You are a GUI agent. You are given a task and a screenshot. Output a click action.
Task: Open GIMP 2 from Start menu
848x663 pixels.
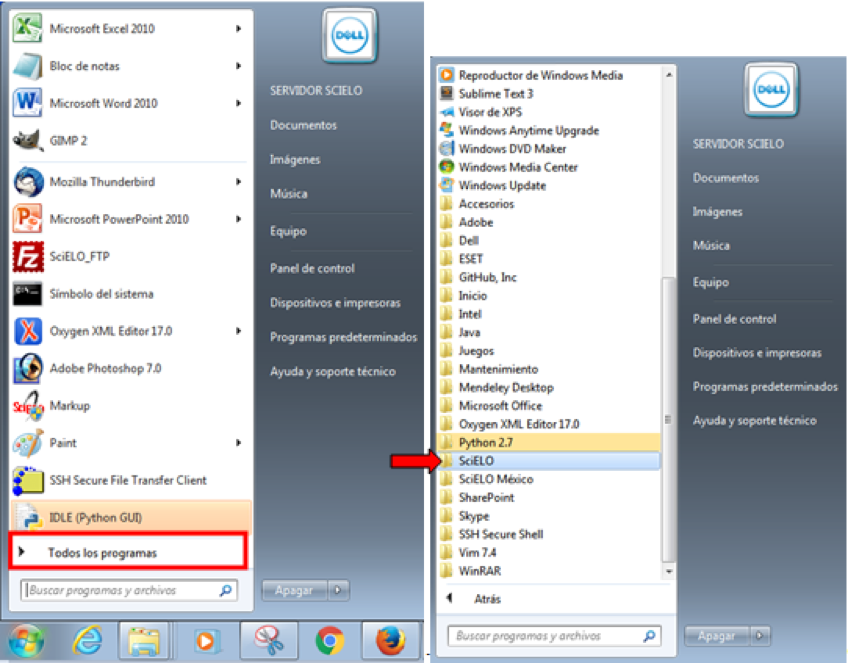[x=68, y=141]
